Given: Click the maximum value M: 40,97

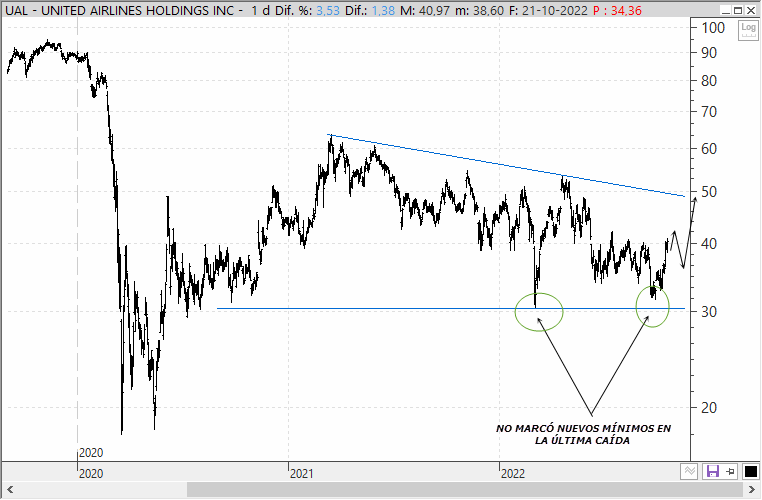Looking at the screenshot, I should click(425, 10).
